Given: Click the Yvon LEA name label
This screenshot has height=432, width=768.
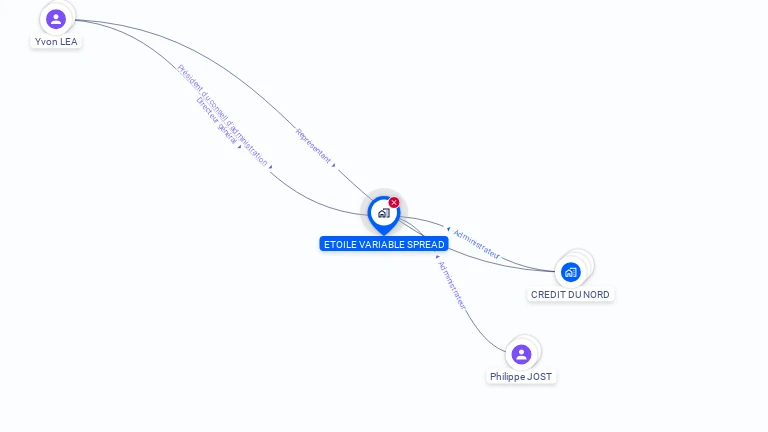Looking at the screenshot, I should pos(56,42).
